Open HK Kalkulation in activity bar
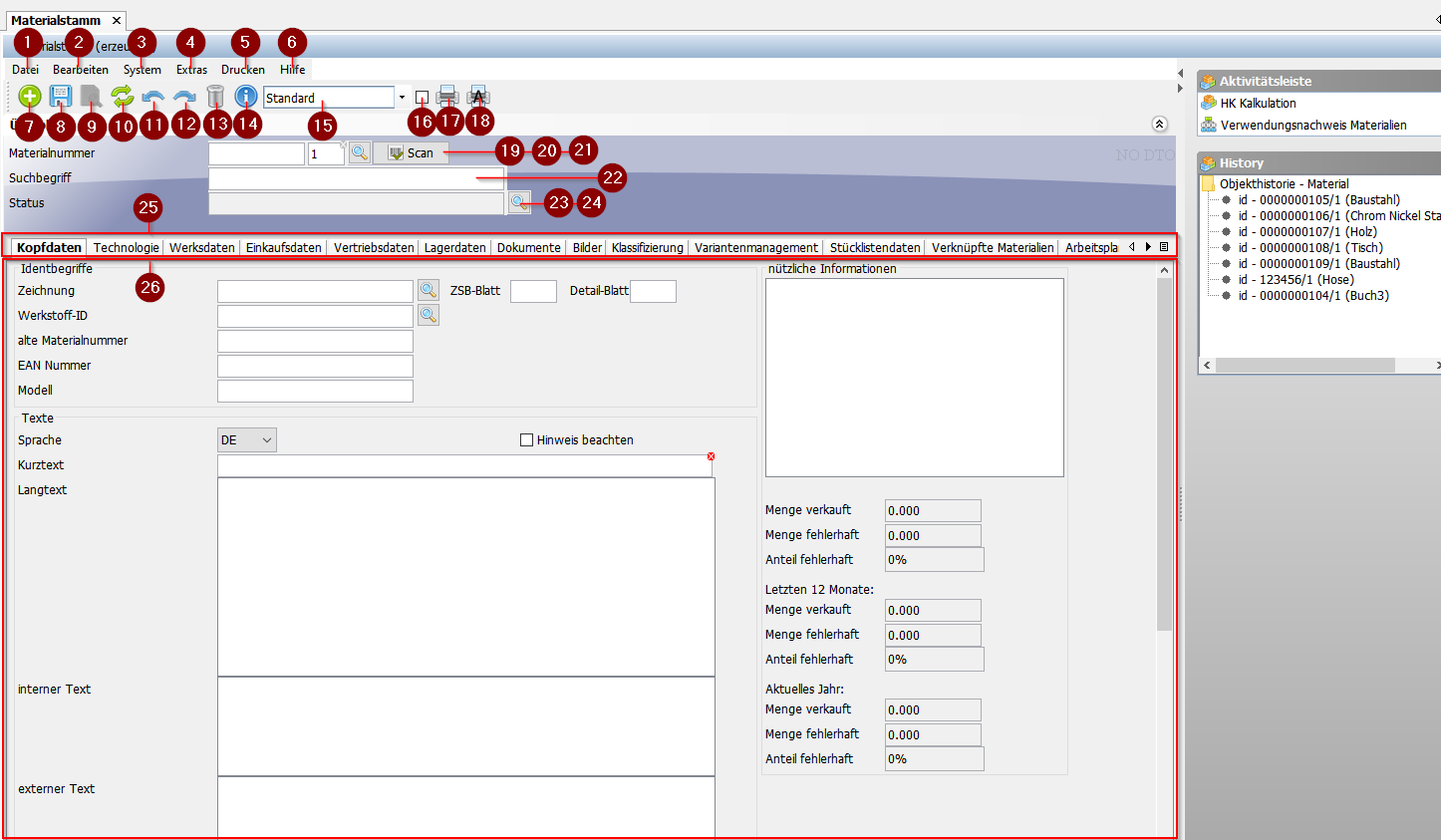1441x840 pixels. (x=1258, y=103)
